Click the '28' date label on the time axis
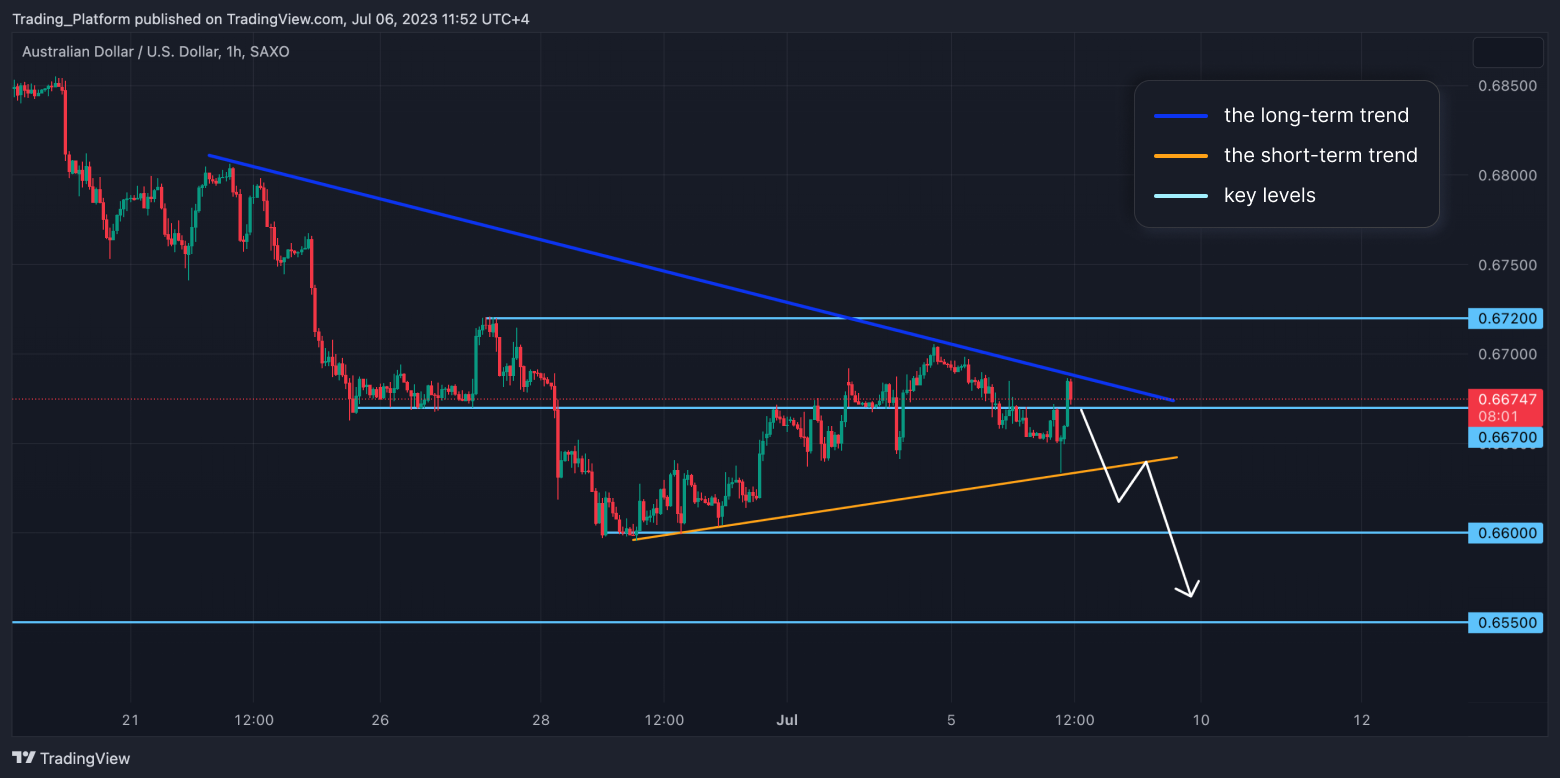1560x778 pixels. [x=540, y=720]
